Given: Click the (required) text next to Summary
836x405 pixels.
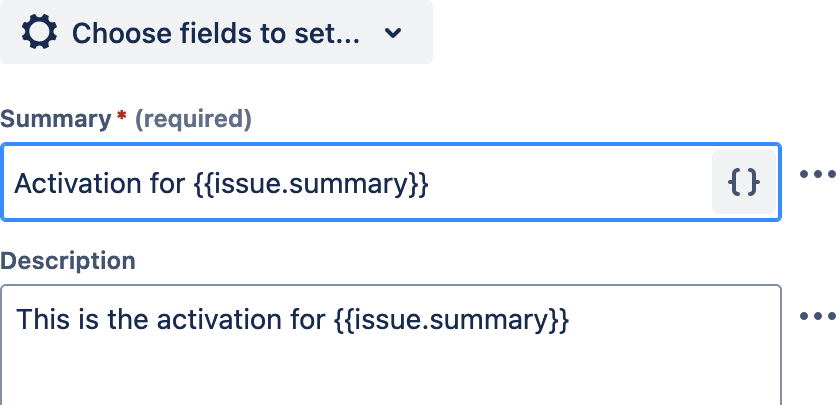Looking at the screenshot, I should pyautogui.click(x=192, y=119).
